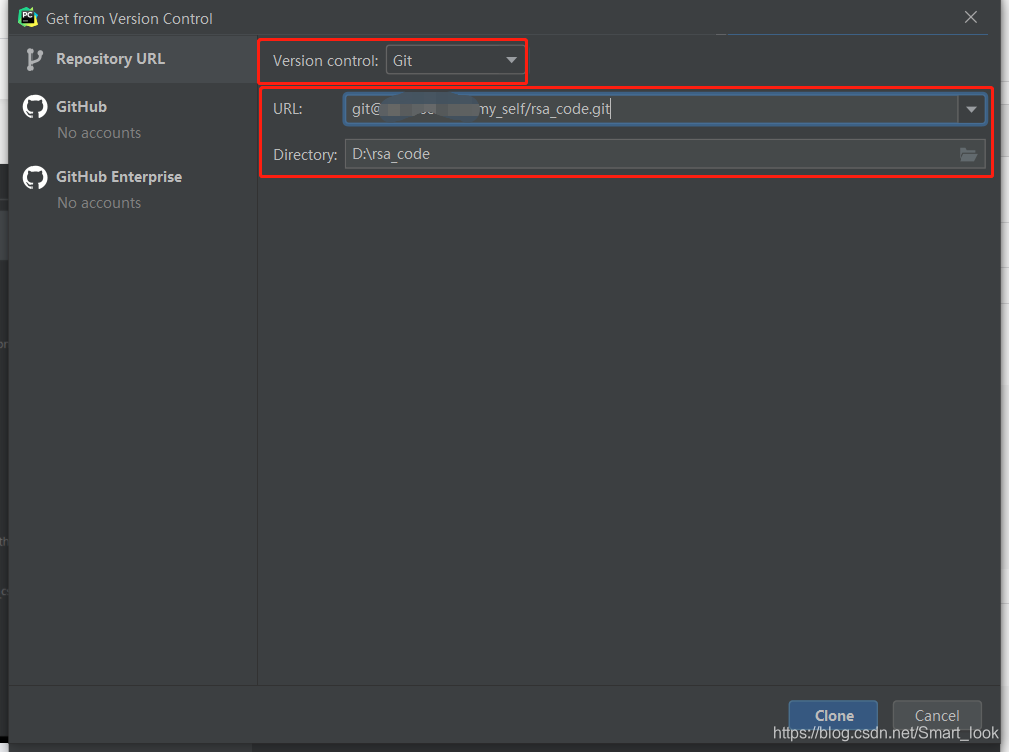The width and height of the screenshot is (1009, 752).
Task: Click the 'Version control:' label
Action: click(x=326, y=61)
